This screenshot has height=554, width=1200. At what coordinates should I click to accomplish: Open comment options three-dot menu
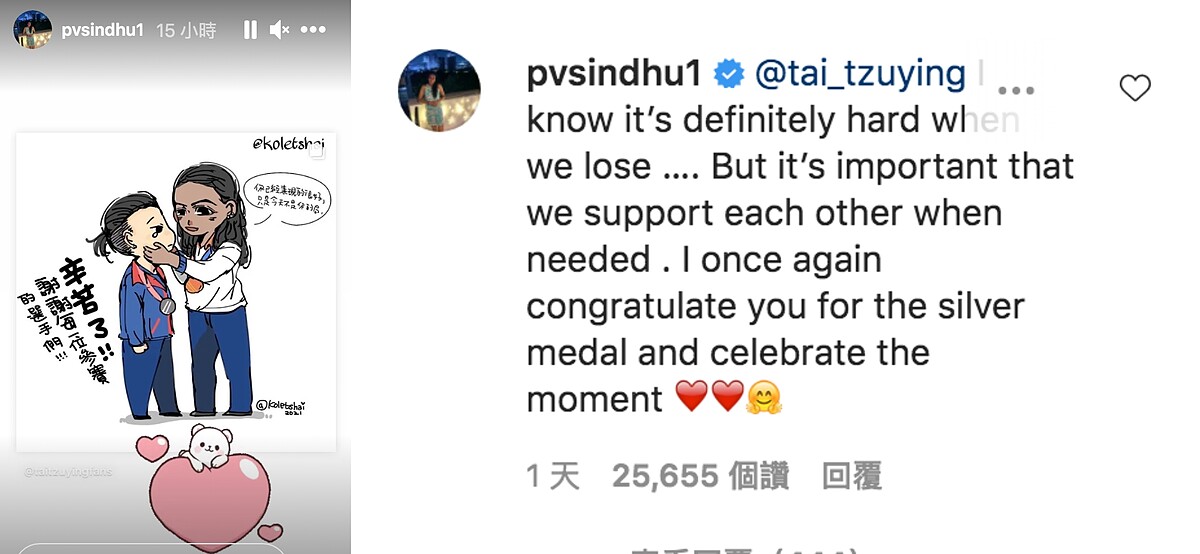coord(1016,90)
